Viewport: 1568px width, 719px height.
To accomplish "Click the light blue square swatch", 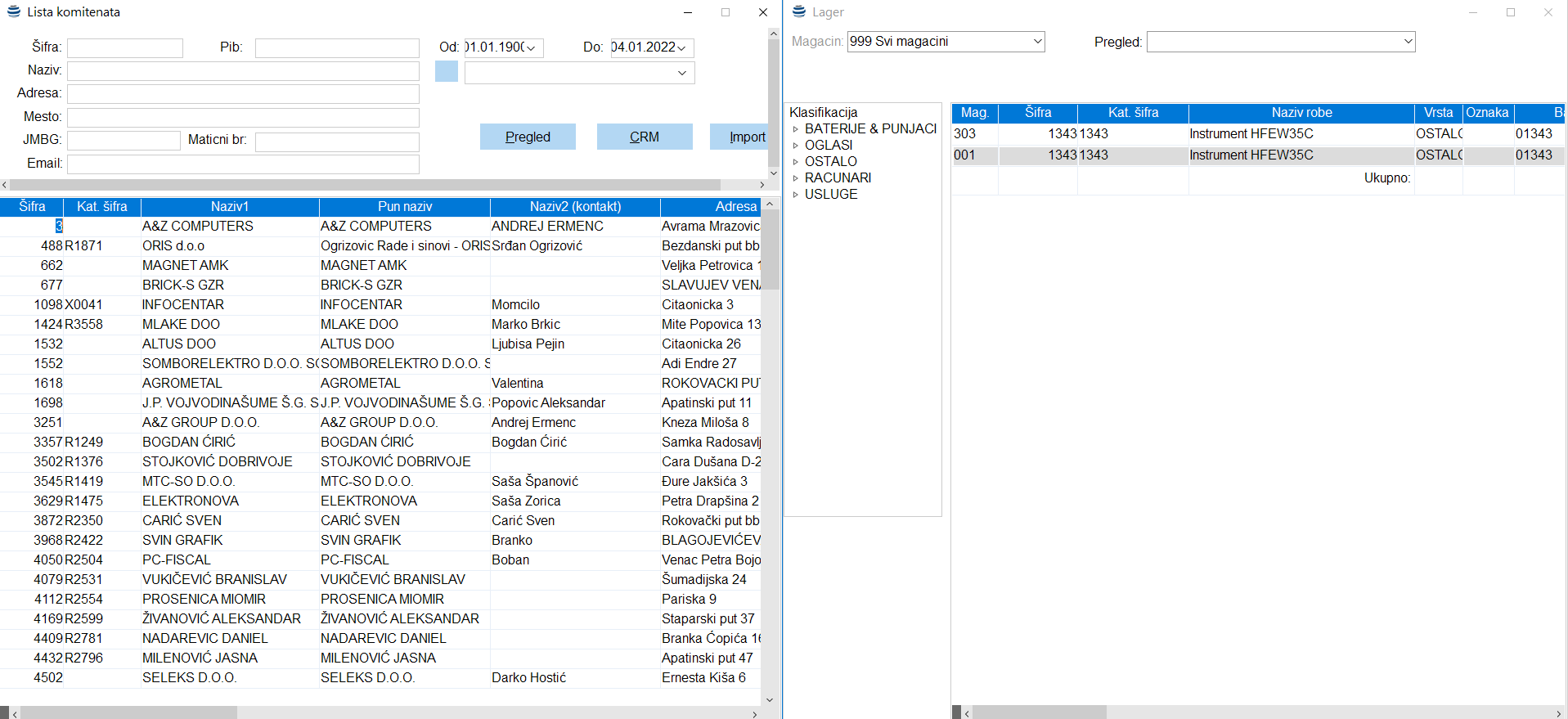I will pos(446,72).
